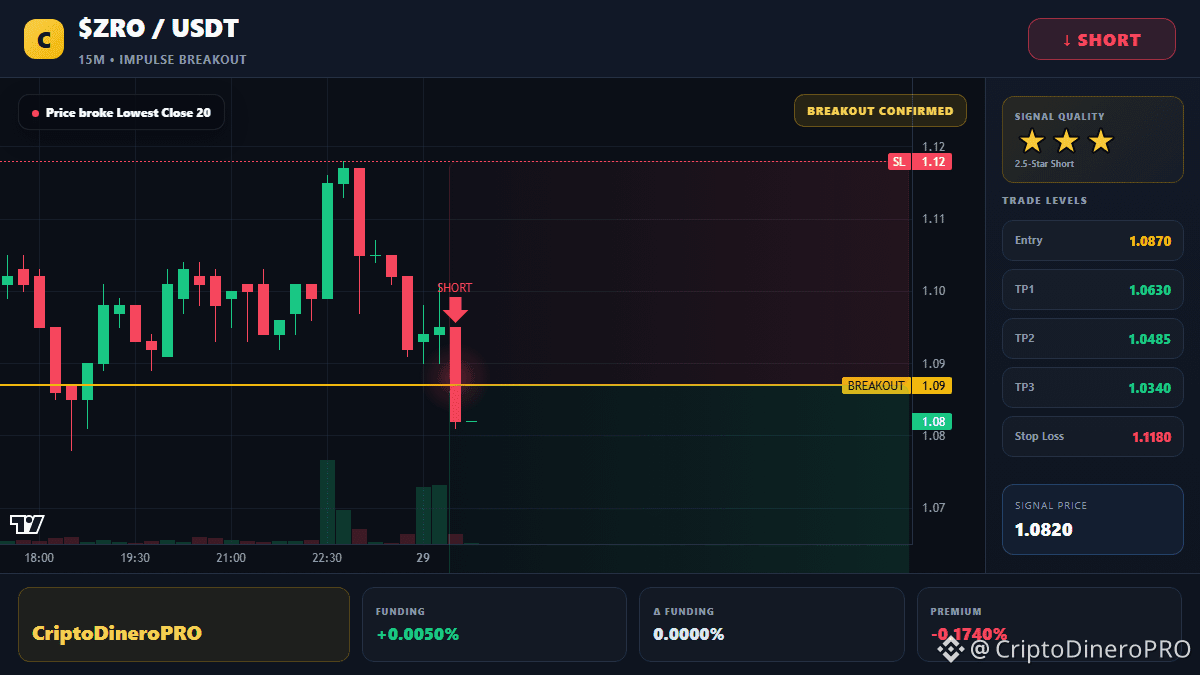Click the TRADE LEVELS heading
The image size is (1200, 675).
pyautogui.click(x=1044, y=201)
